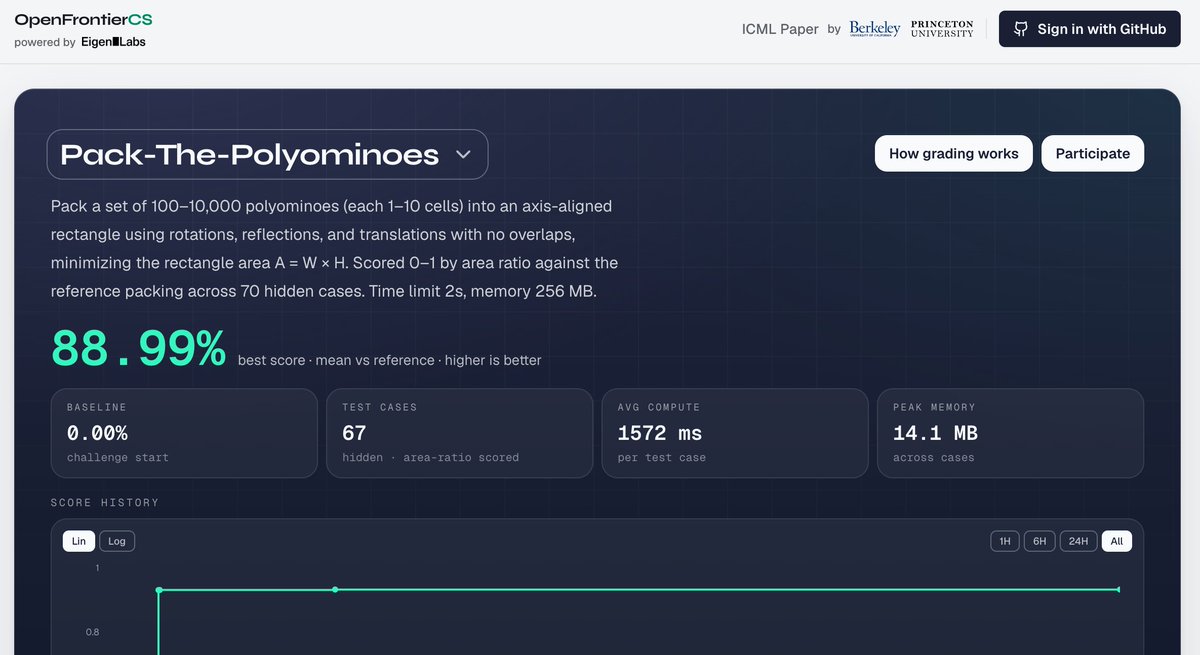Click the GitHub icon in sign-in button
This screenshot has height=655, width=1200.
pyautogui.click(x=1021, y=29)
